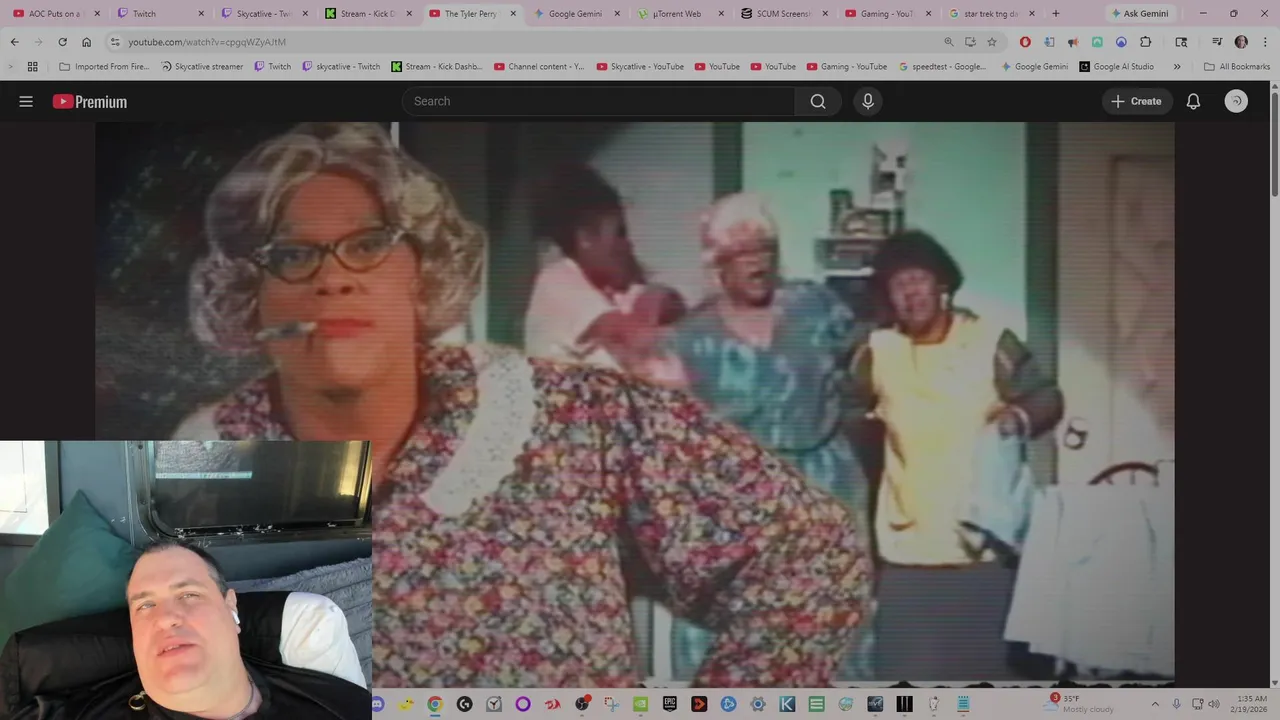Open the YouTube guide hamburger menu
The height and width of the screenshot is (720, 1280).
26,101
